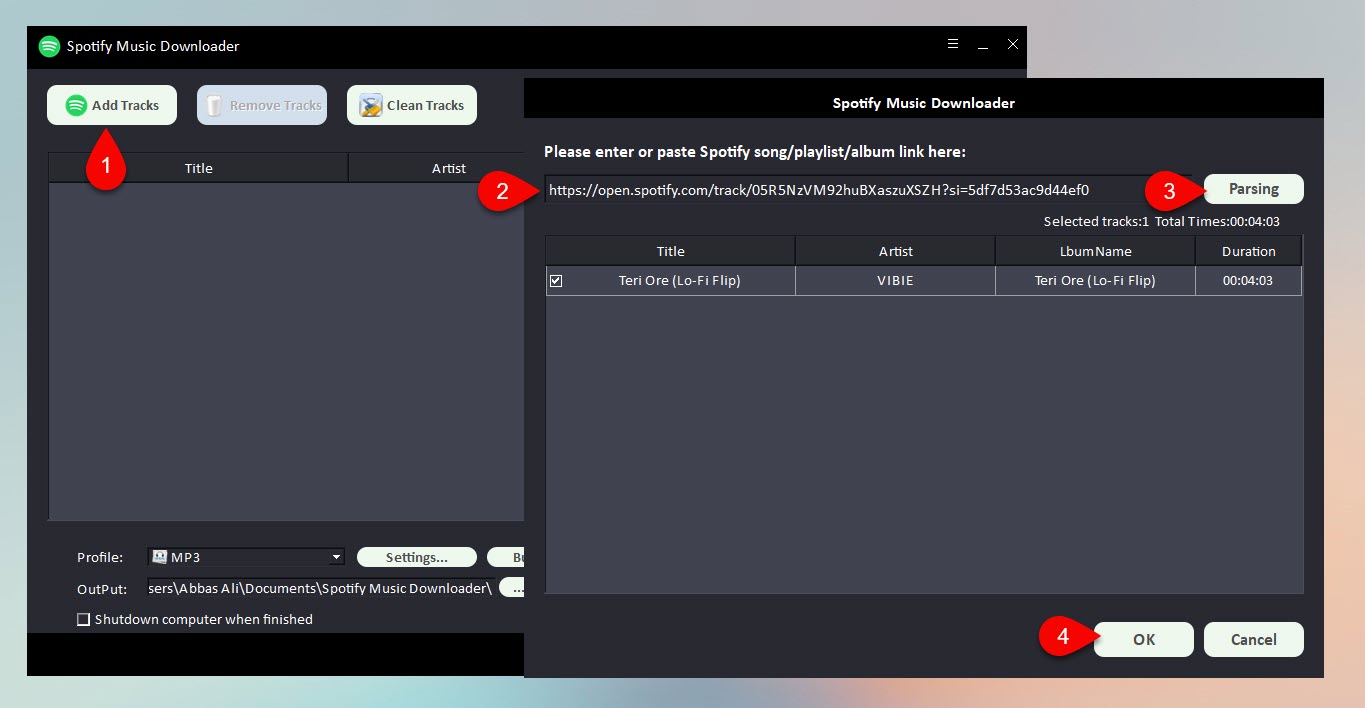The height and width of the screenshot is (708, 1365).
Task: Click the Title column header in the main window
Action: 198,168
